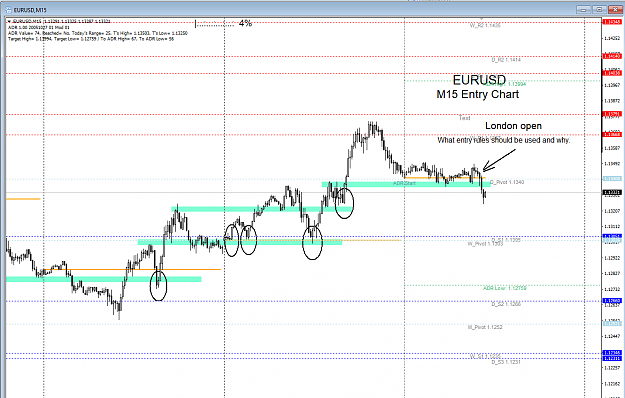Click the small triangle before EURUSD,M15 header
Image resolution: width=625 pixels, height=398 pixels.
[9, 22]
